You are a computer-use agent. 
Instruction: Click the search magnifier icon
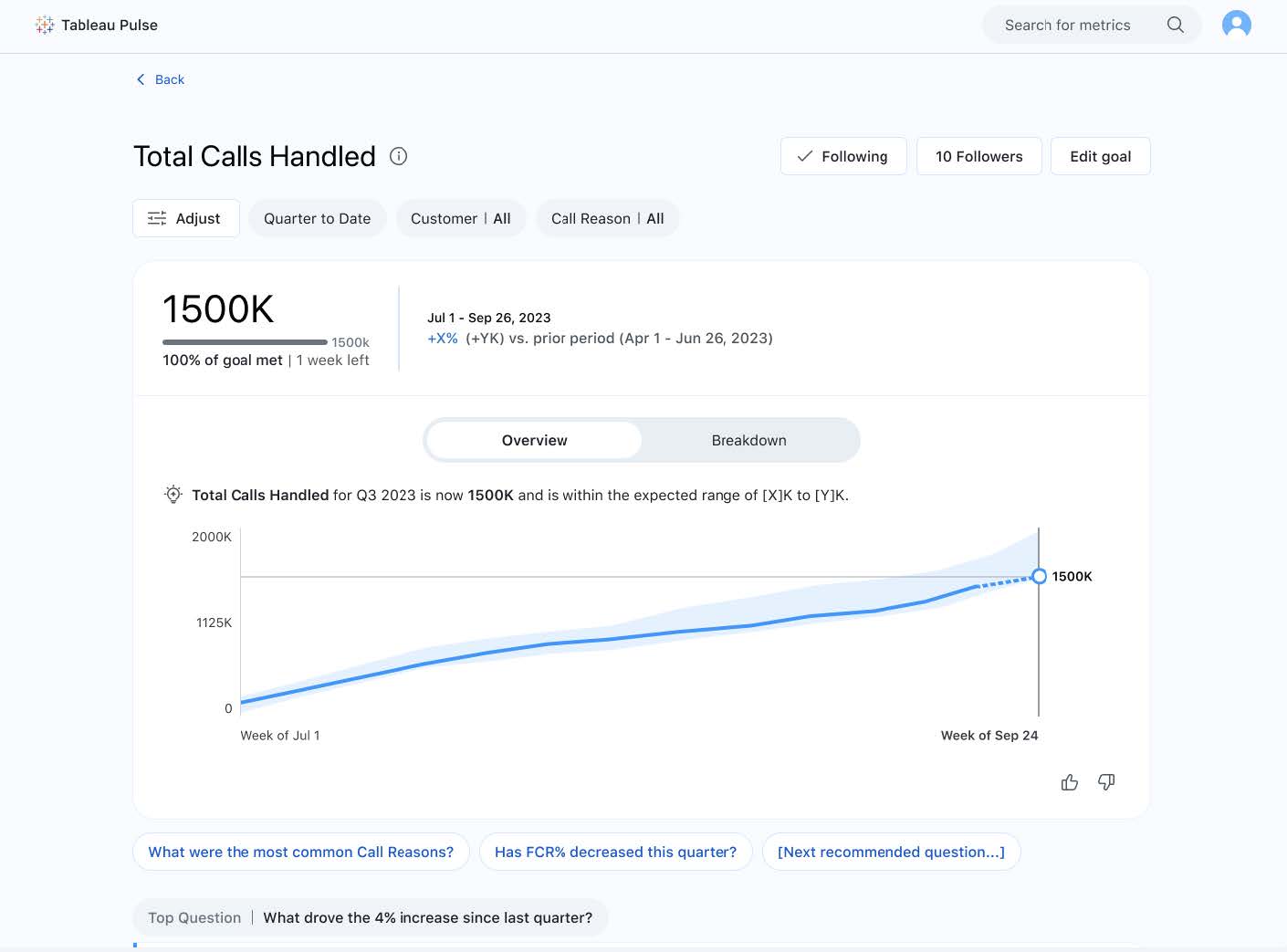1175,26
